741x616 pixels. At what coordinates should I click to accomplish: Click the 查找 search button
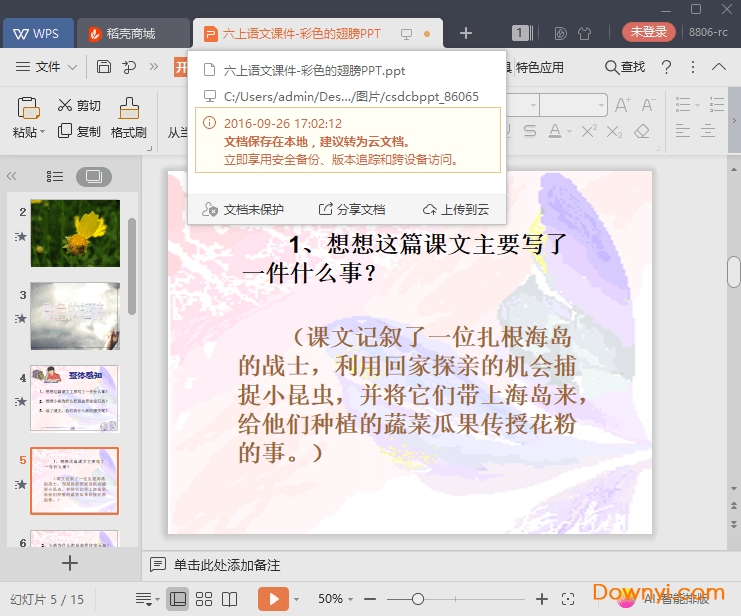pos(625,67)
